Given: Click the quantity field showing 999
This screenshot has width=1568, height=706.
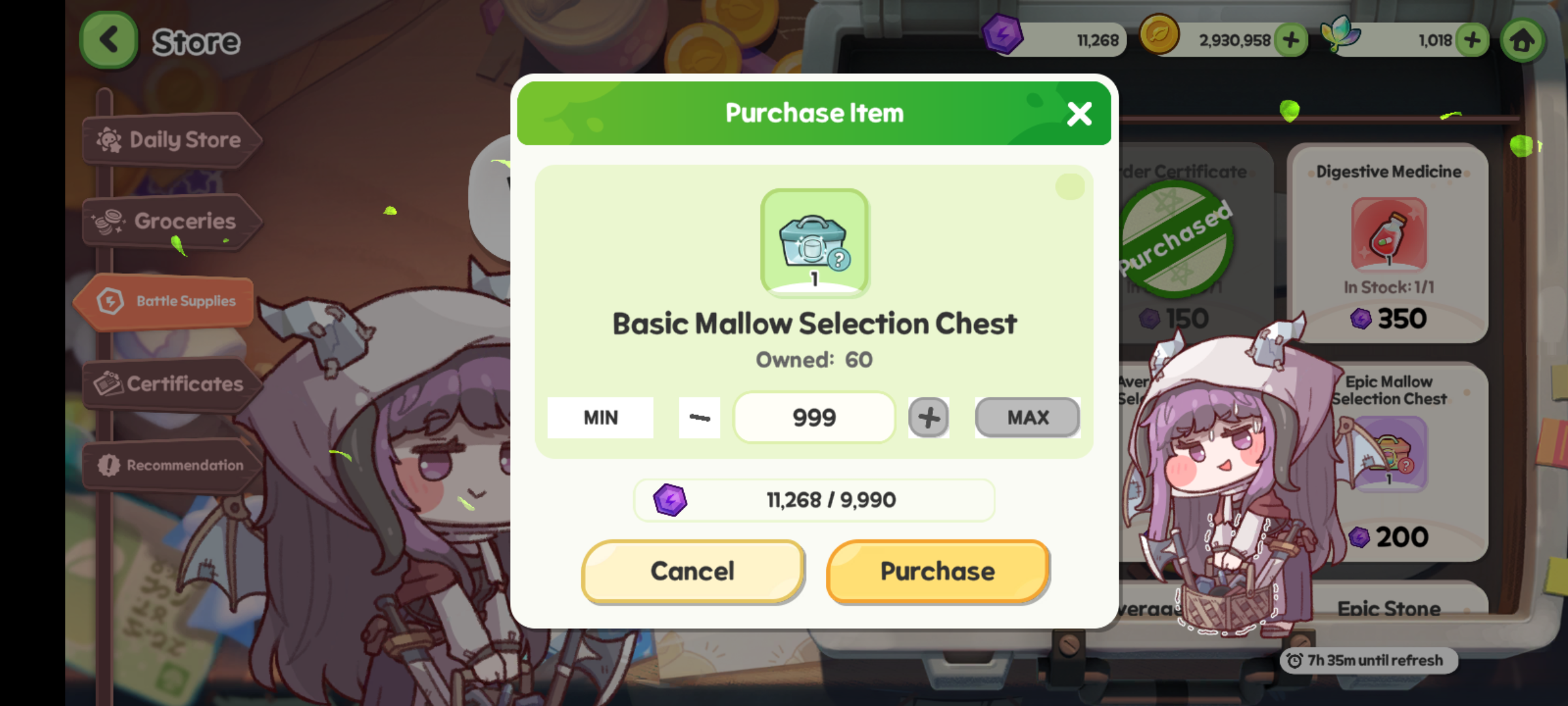Looking at the screenshot, I should point(814,417).
